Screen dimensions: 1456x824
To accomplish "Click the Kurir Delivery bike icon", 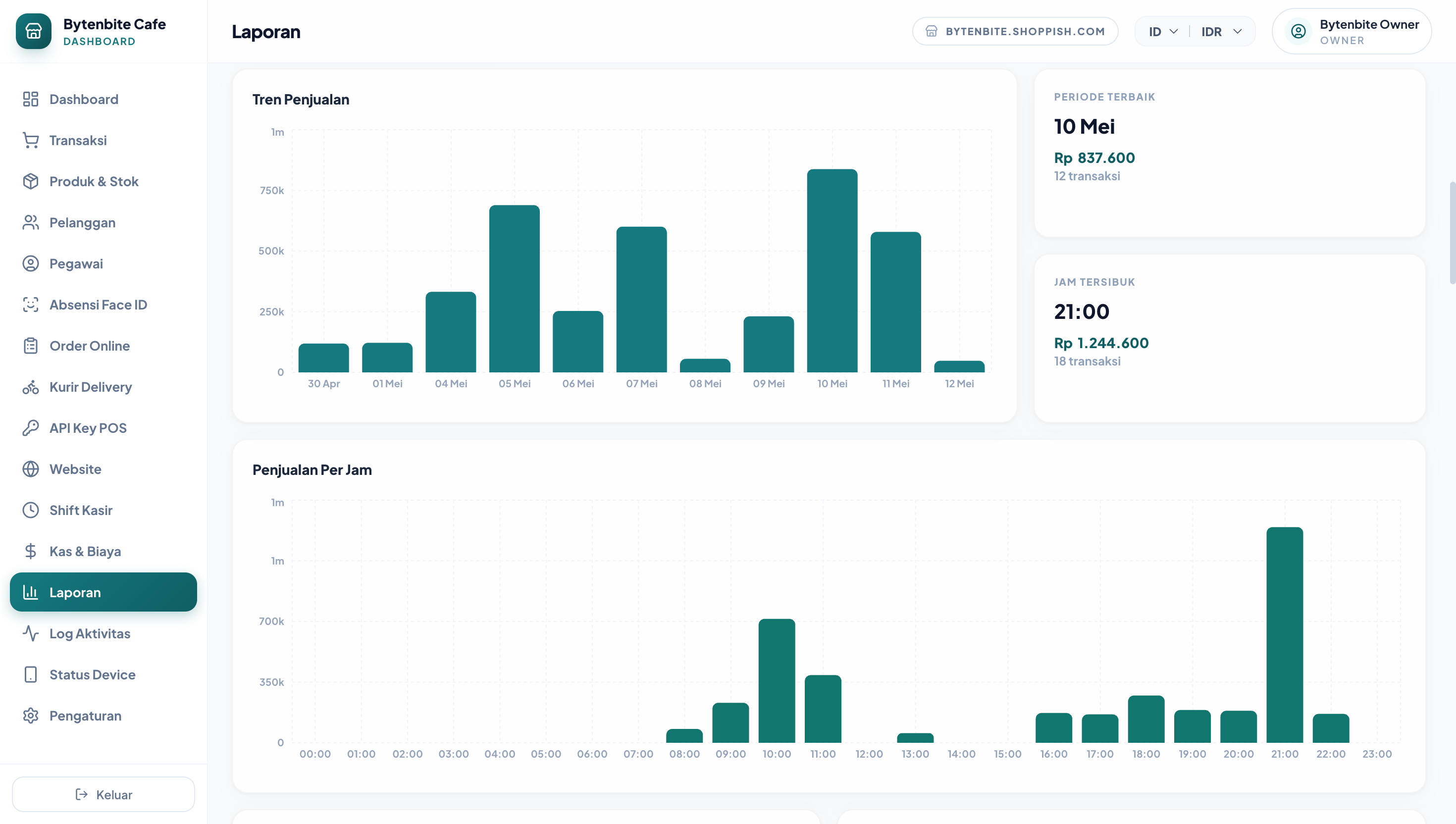I will click(x=31, y=387).
